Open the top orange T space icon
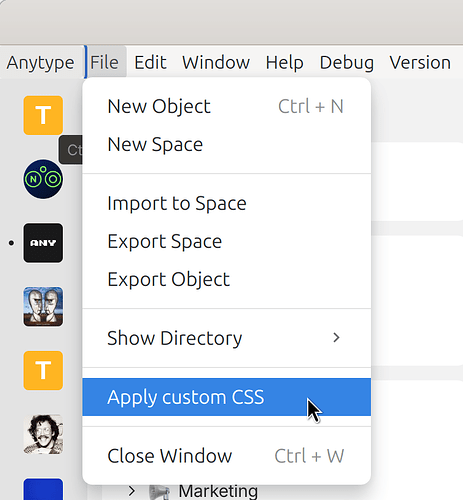The height and width of the screenshot is (500, 463). point(43,115)
